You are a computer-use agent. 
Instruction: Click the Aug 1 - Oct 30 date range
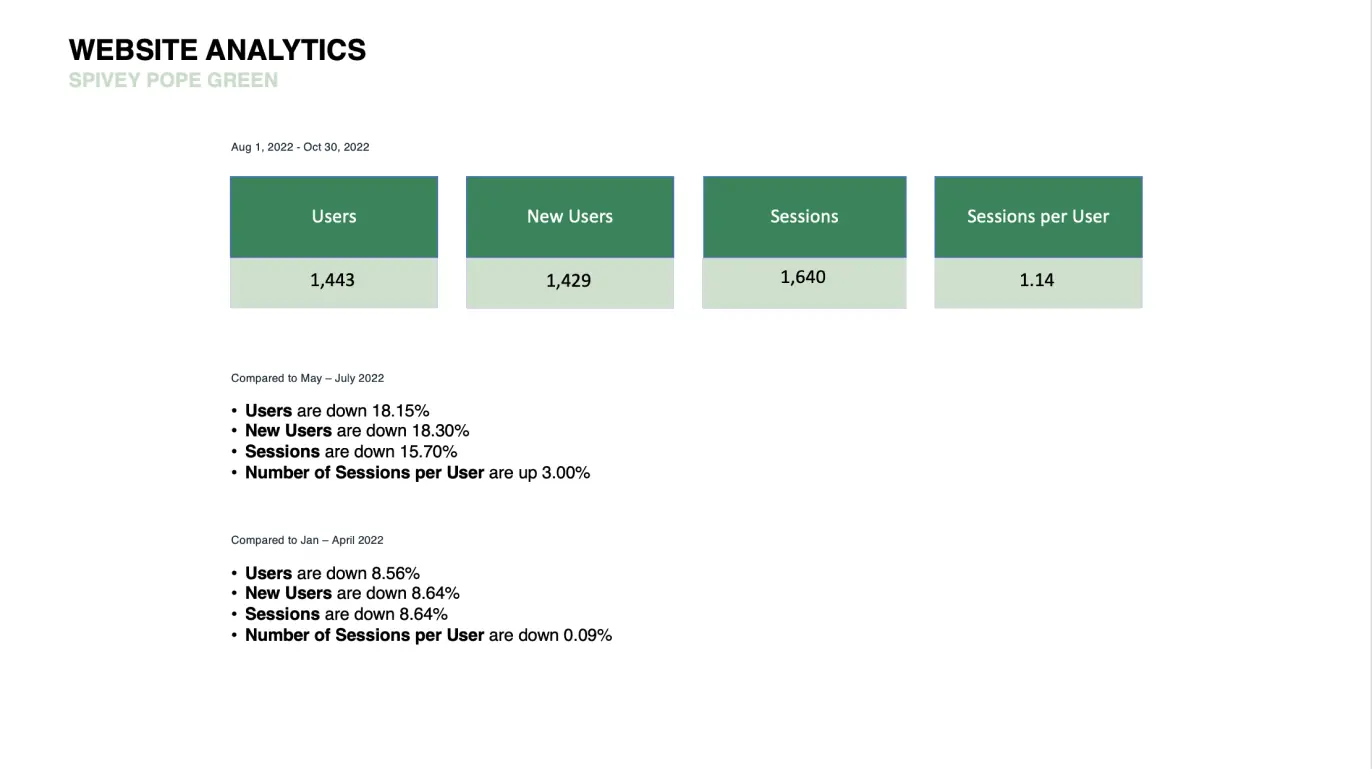(300, 147)
